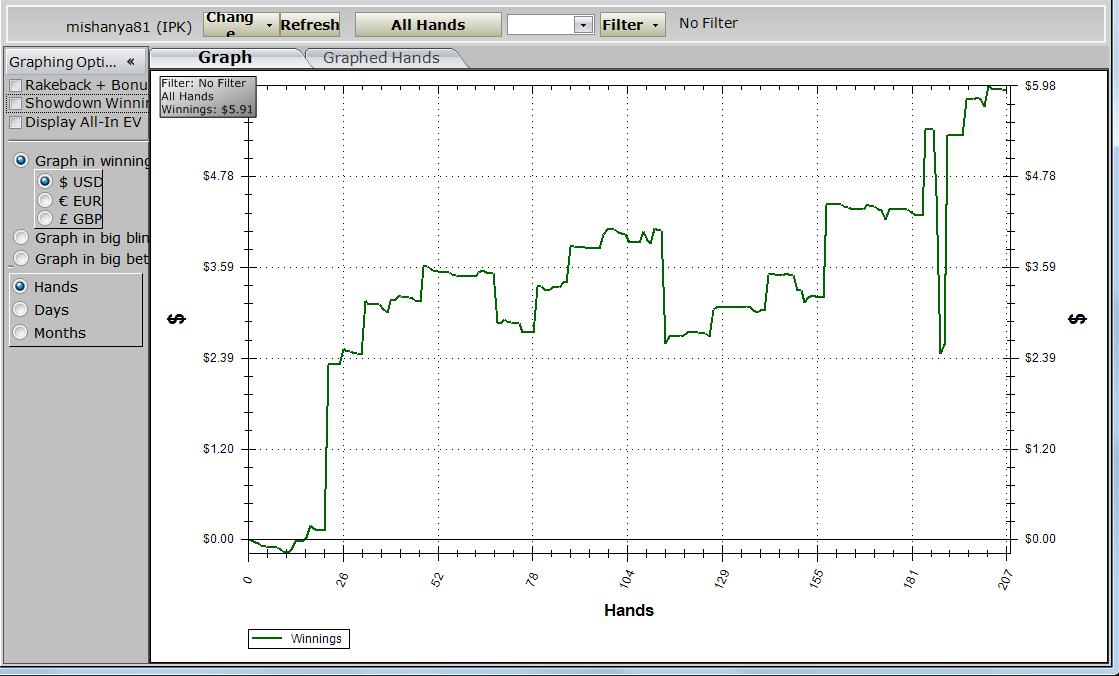
Task: Switch graph to Days view
Action: pos(20,310)
